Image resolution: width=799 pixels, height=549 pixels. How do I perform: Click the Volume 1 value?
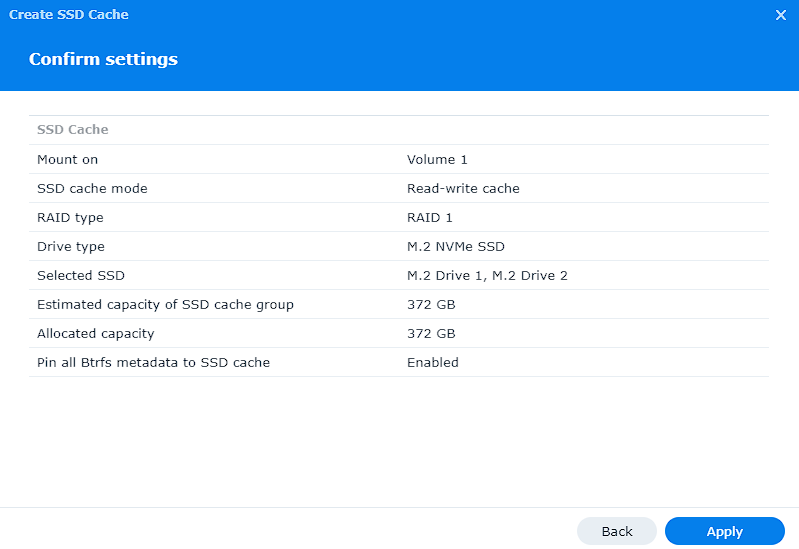tap(437, 160)
